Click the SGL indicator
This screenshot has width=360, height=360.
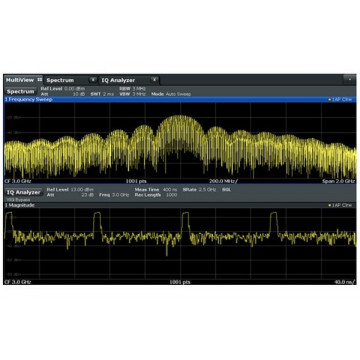(227, 190)
